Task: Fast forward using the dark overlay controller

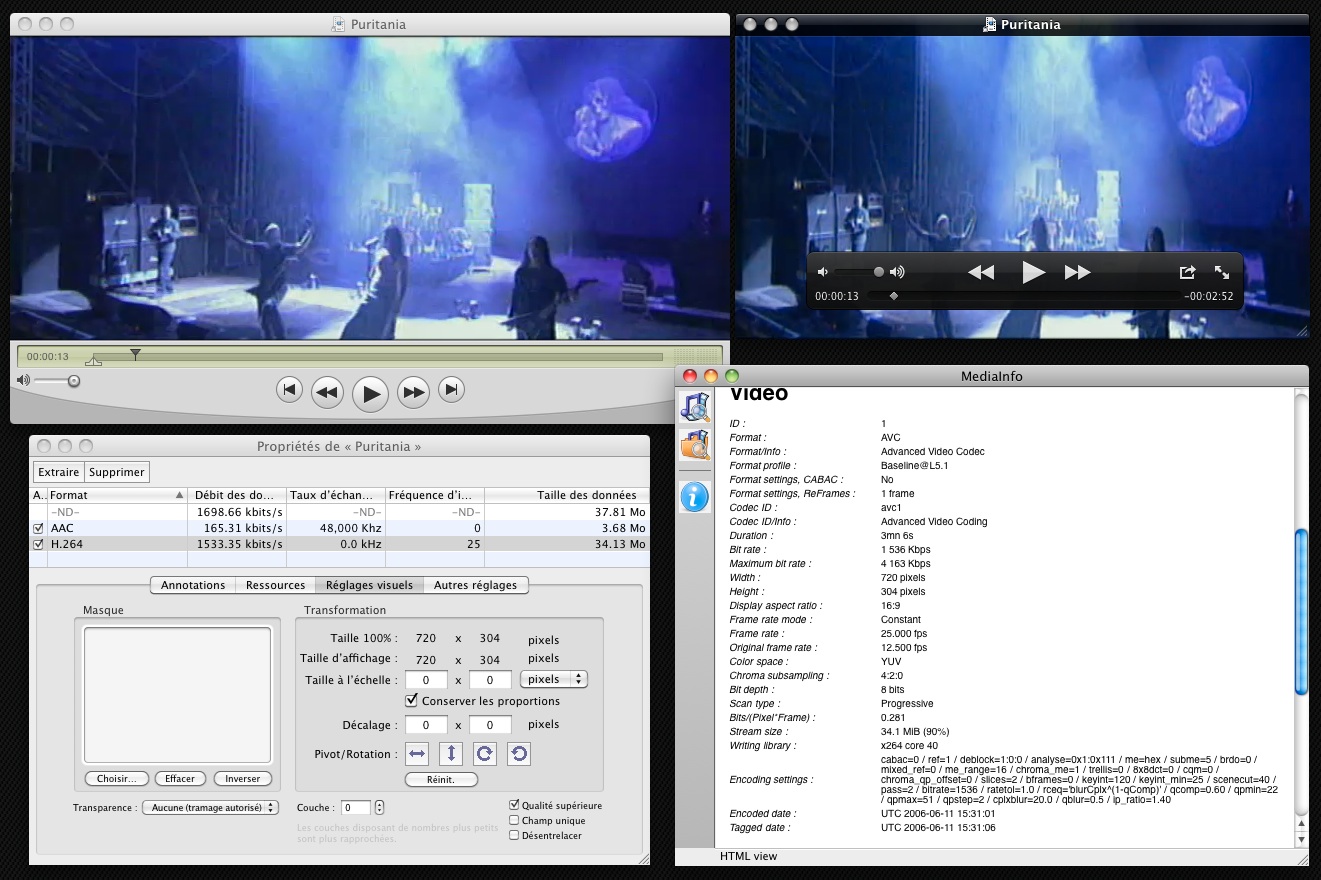Action: [x=1077, y=272]
